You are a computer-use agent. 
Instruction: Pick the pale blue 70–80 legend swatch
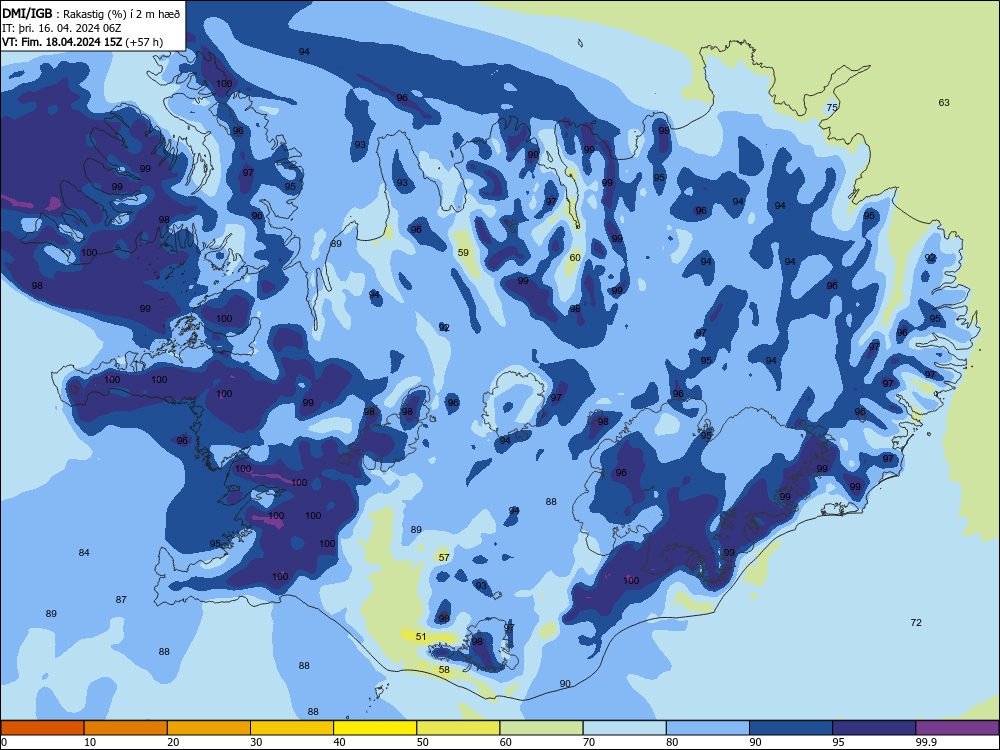pyautogui.click(x=624, y=728)
